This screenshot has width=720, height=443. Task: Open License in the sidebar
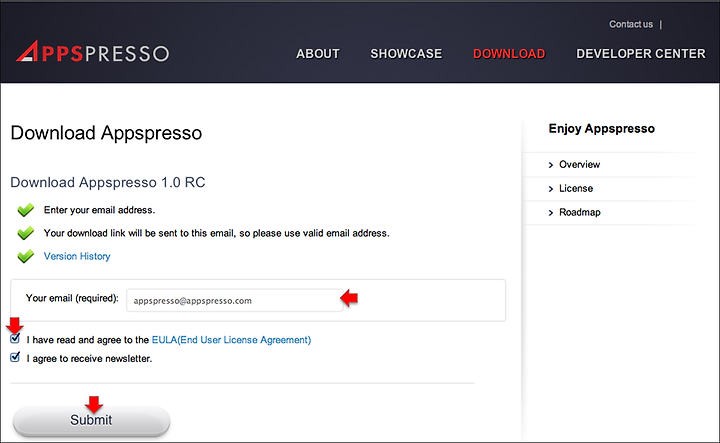[x=576, y=188]
